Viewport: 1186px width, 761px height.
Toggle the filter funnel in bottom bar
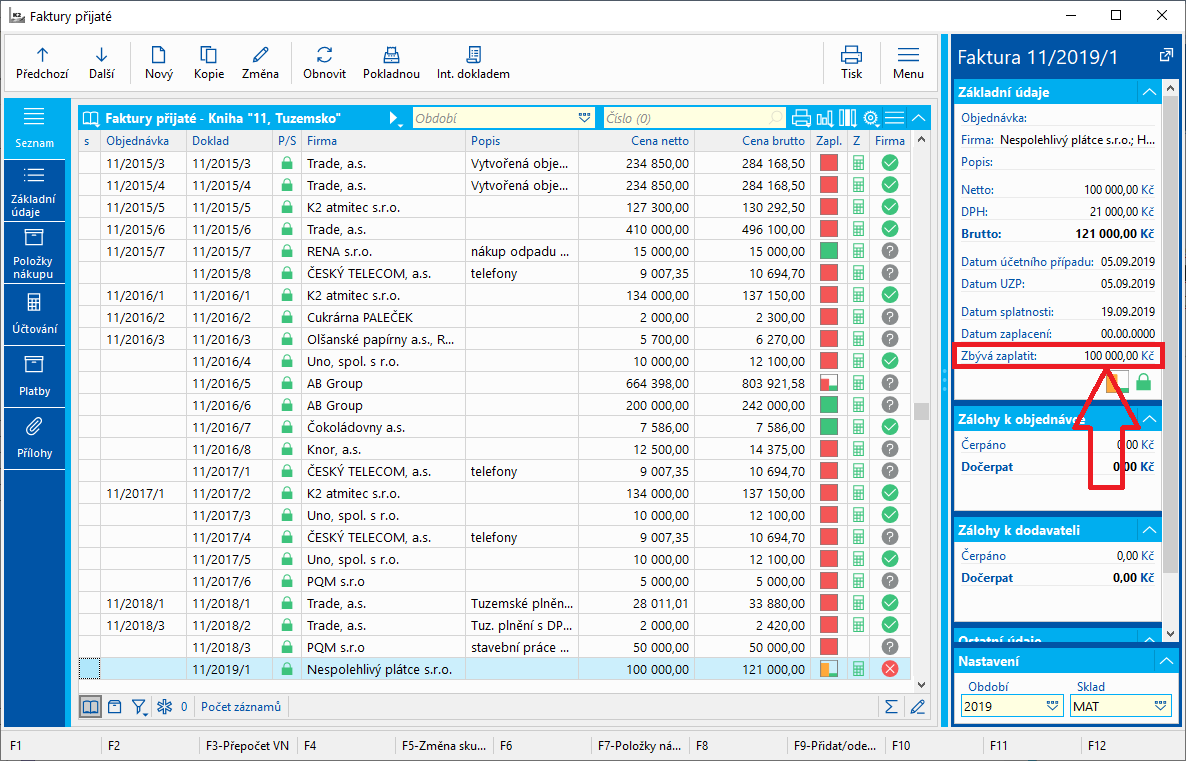140,707
